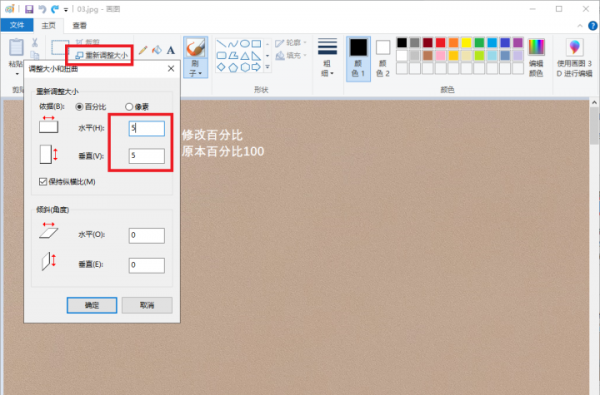
Task: Expand the shapes gallery more arrow
Action: point(267,67)
